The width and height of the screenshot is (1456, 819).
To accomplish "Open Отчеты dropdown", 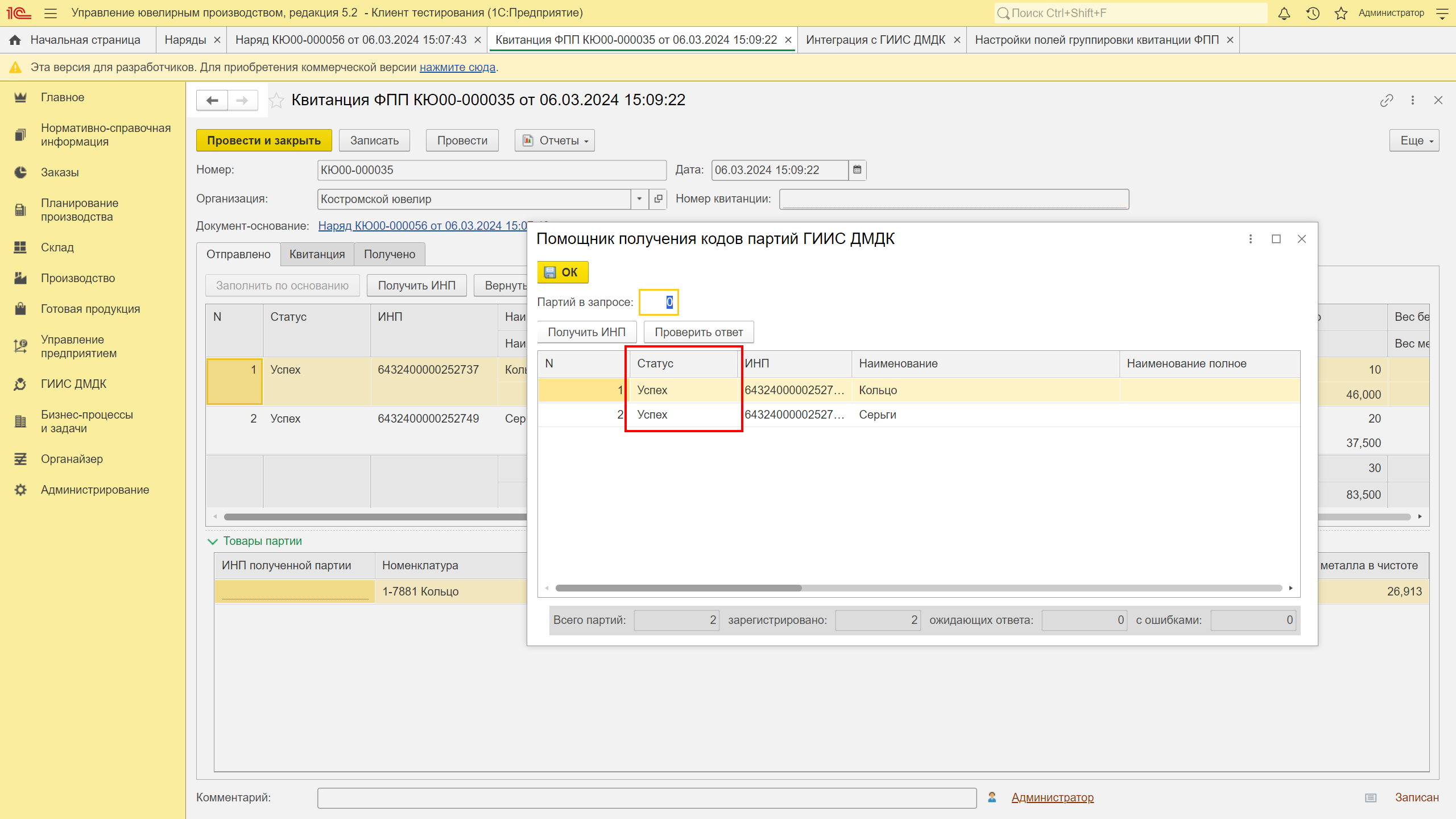I will coord(555,140).
